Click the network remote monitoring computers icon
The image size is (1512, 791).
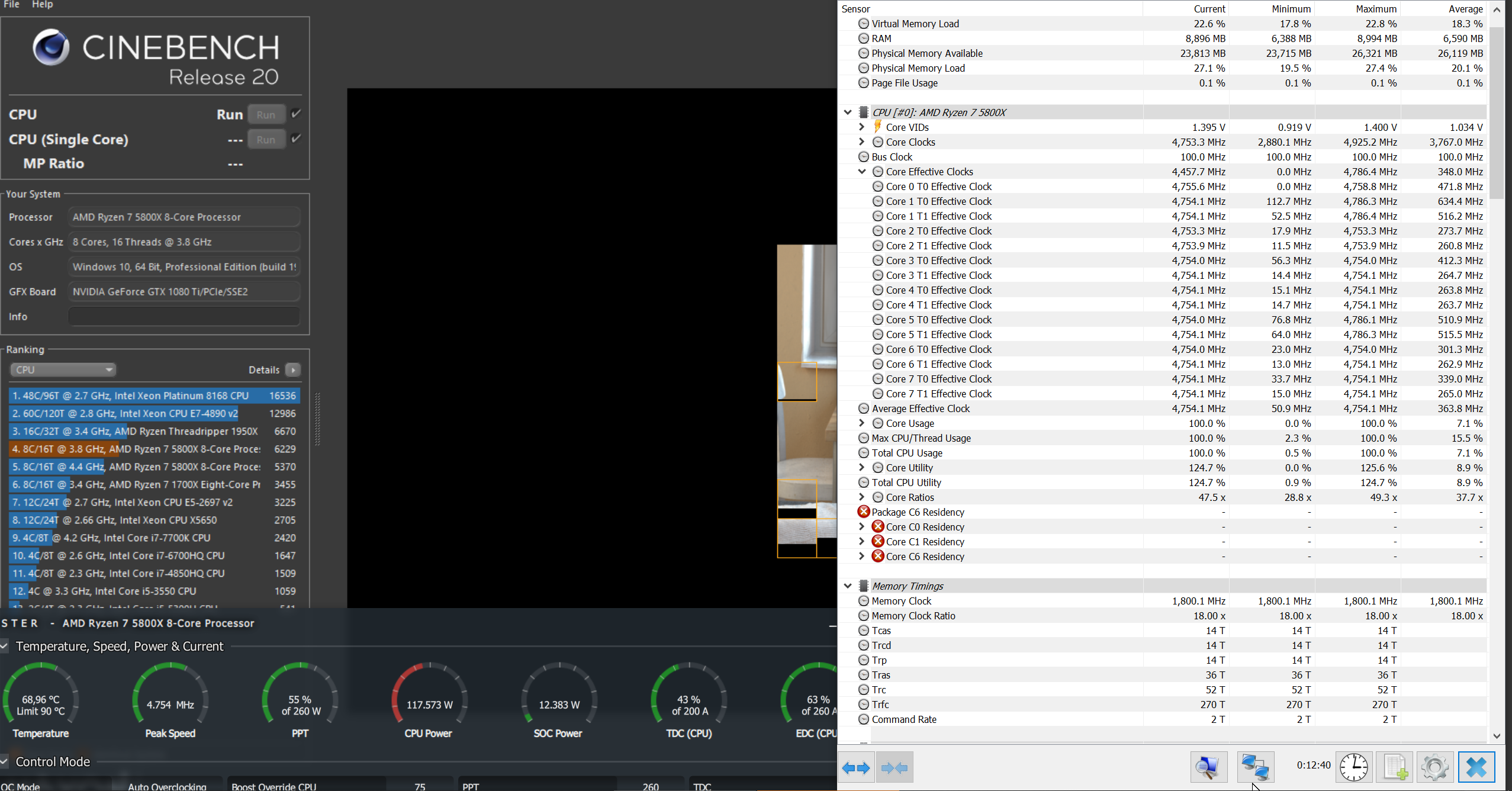1254,767
